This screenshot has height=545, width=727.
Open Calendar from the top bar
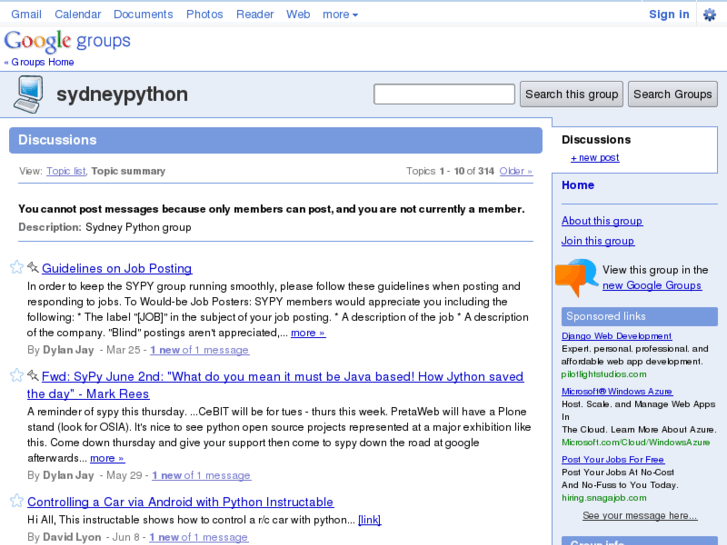[78, 14]
